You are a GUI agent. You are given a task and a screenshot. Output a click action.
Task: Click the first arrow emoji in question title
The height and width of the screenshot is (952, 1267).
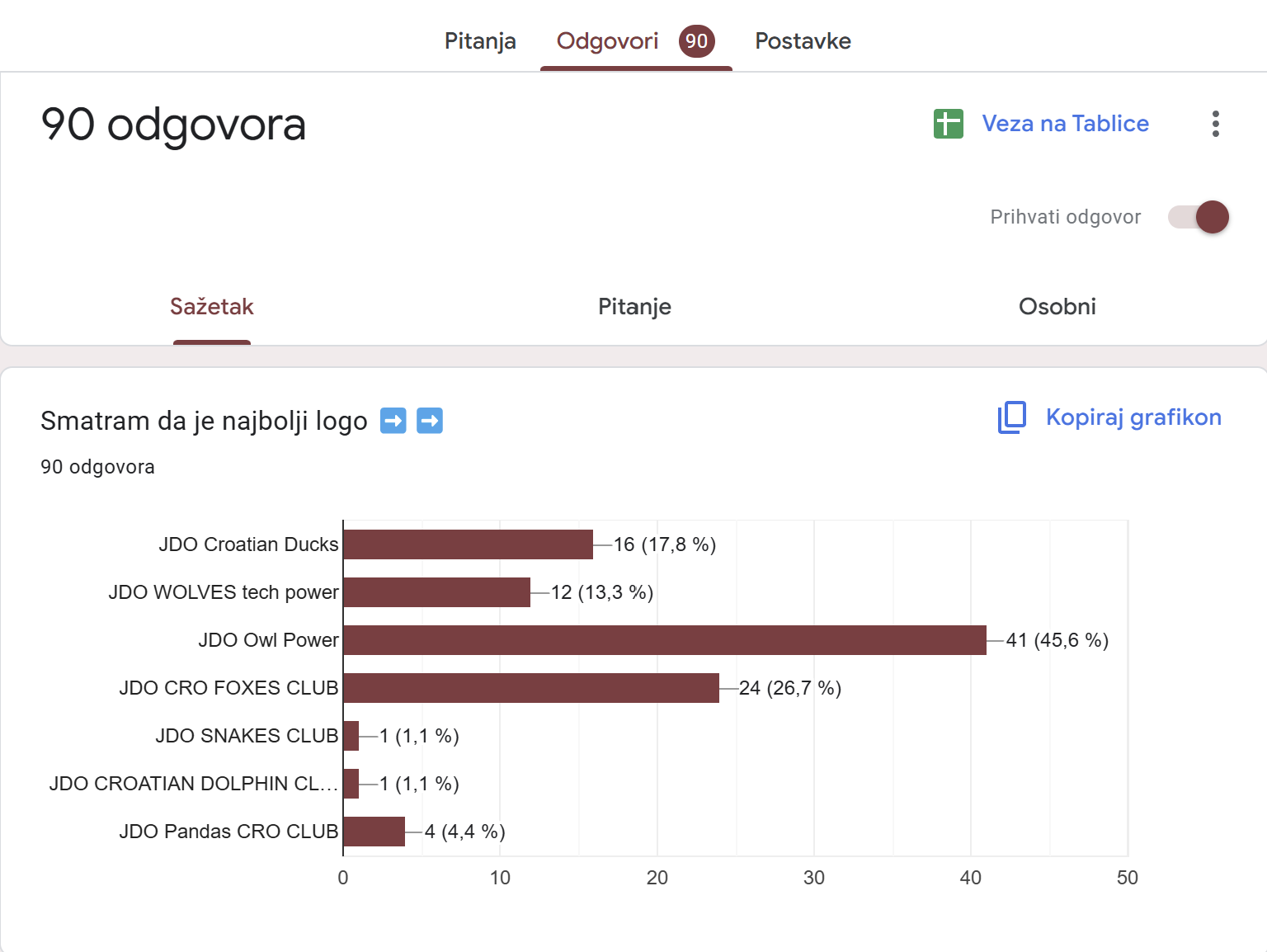[393, 421]
